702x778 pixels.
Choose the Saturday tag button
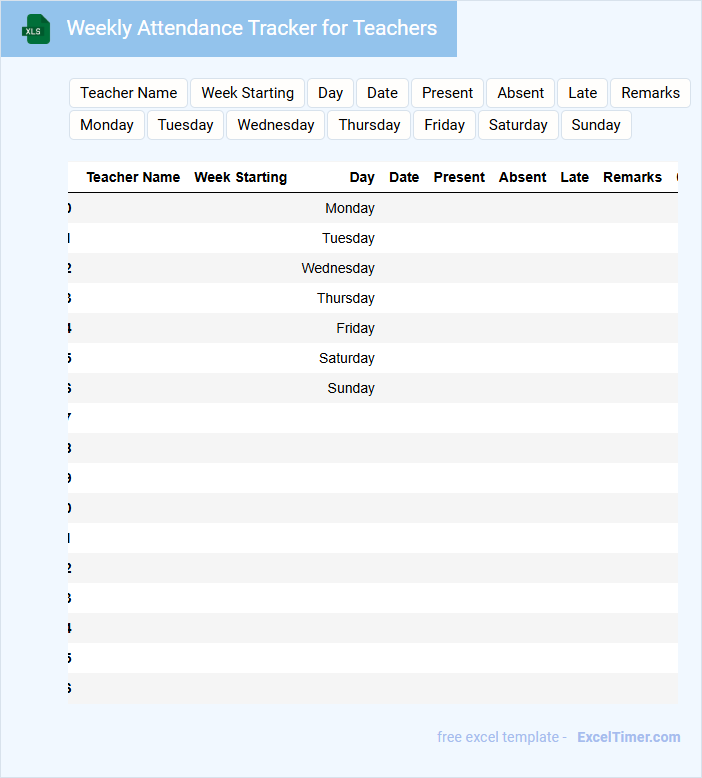(x=518, y=125)
